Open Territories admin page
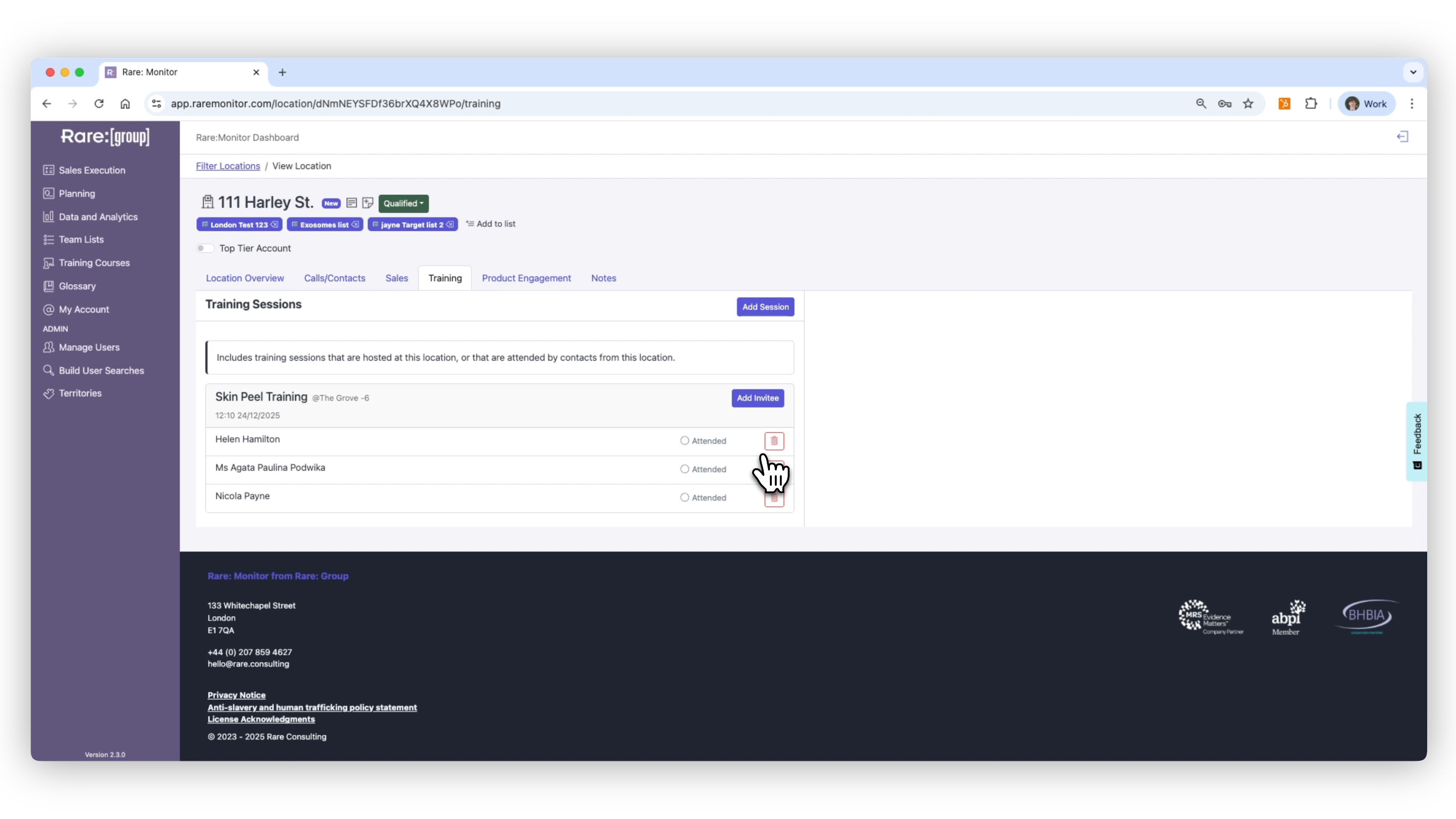 pyautogui.click(x=72, y=394)
